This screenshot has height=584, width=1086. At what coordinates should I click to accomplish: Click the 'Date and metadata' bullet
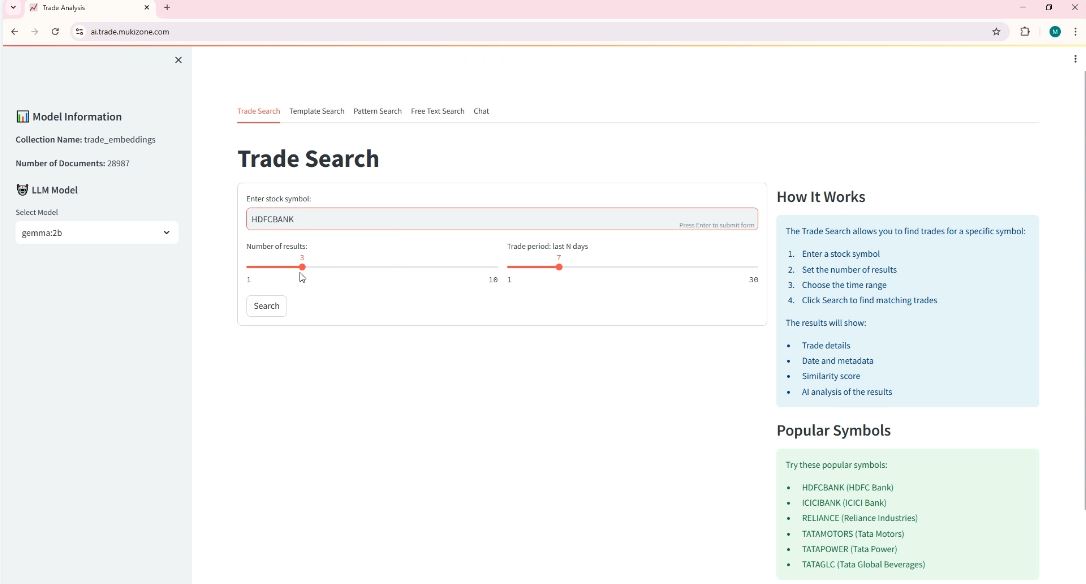point(837,361)
